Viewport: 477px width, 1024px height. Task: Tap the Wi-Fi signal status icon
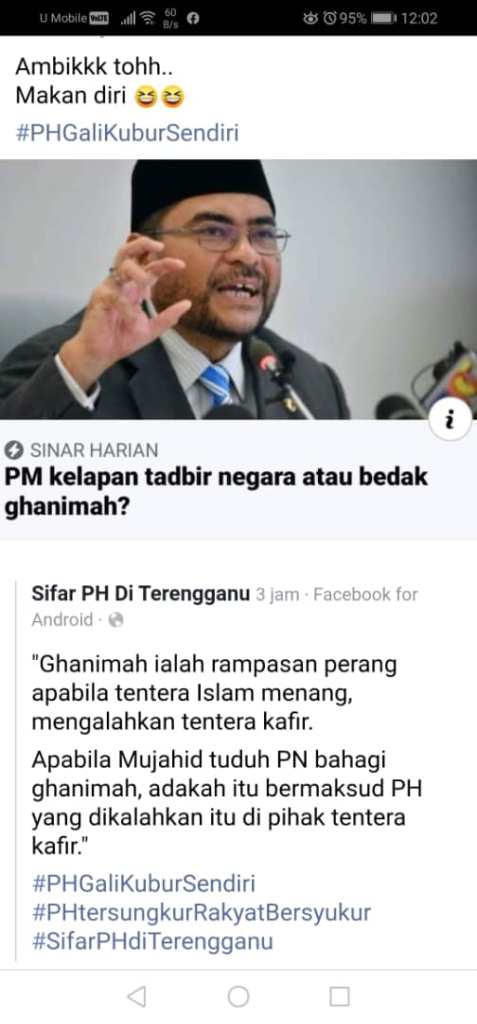(150, 18)
